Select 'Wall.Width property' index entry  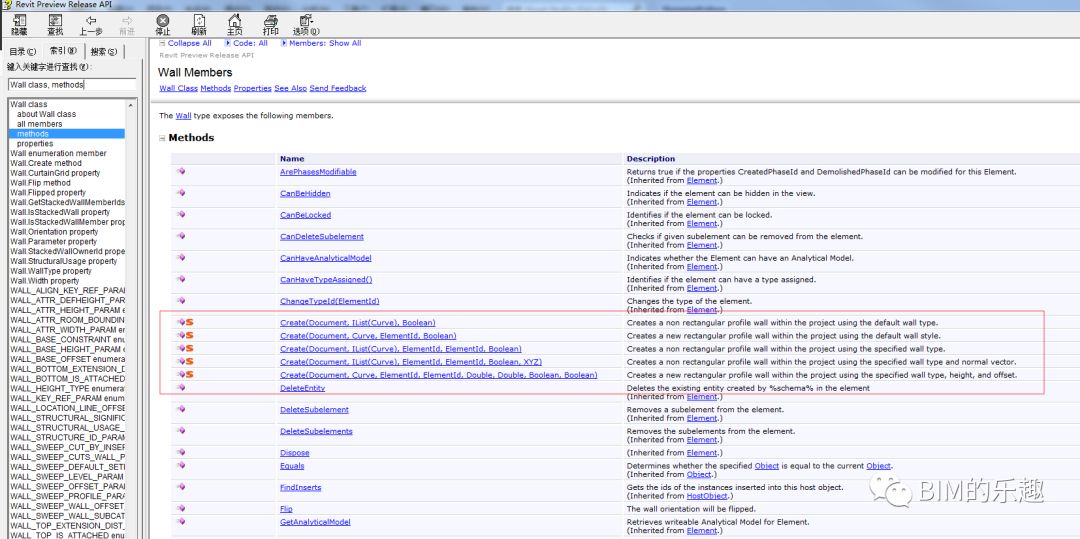45,281
